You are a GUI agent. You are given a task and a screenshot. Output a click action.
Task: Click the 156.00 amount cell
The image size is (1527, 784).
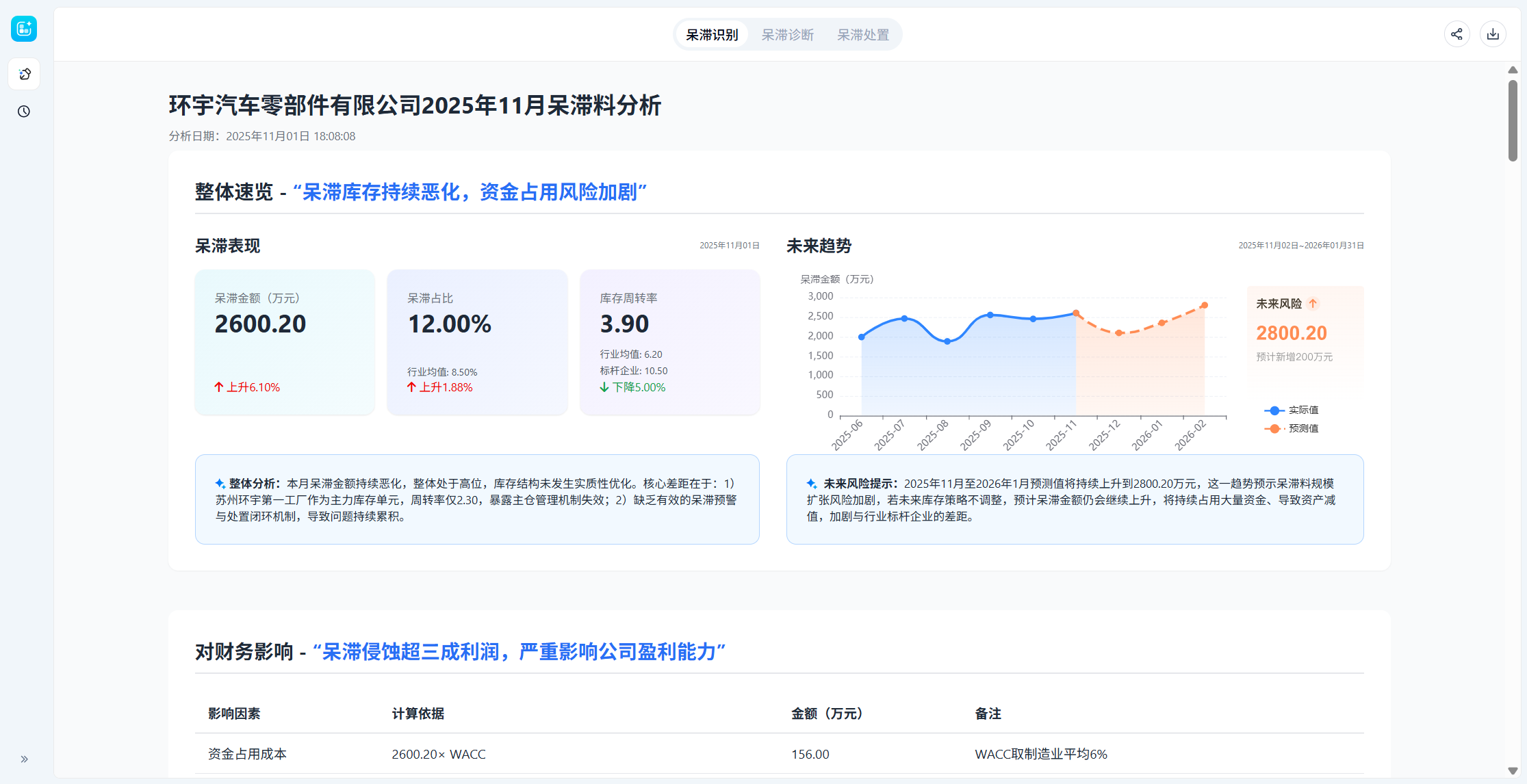[810, 754]
